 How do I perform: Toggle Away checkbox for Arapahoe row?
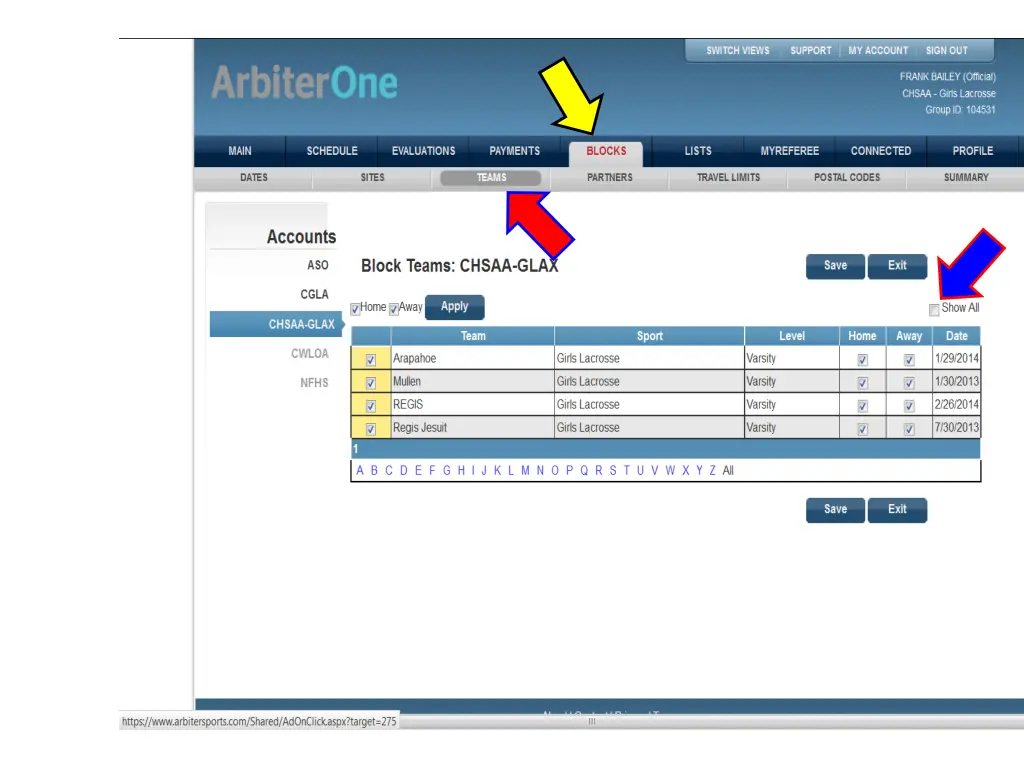(909, 360)
